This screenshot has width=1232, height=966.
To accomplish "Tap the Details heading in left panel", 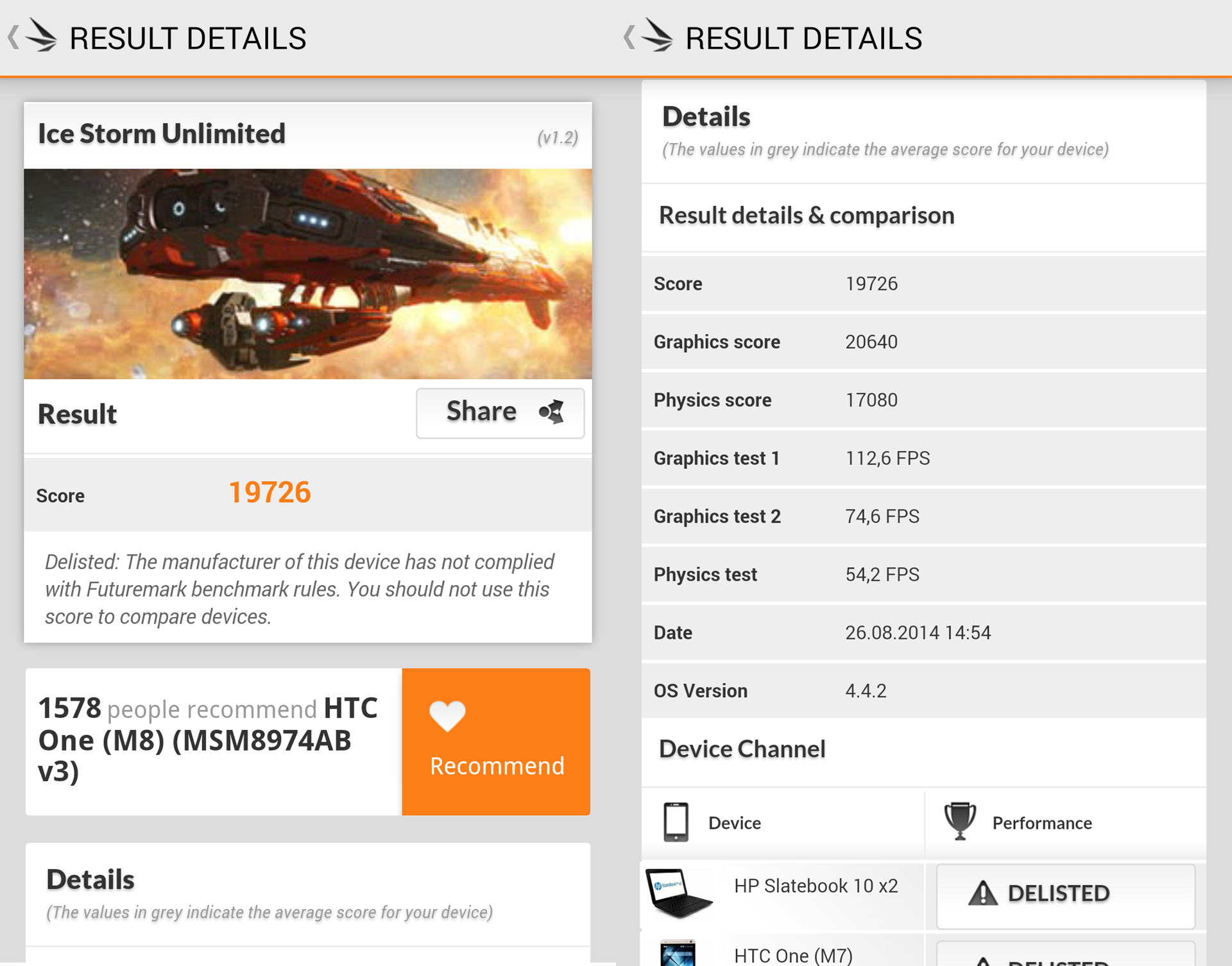I will coord(90,879).
